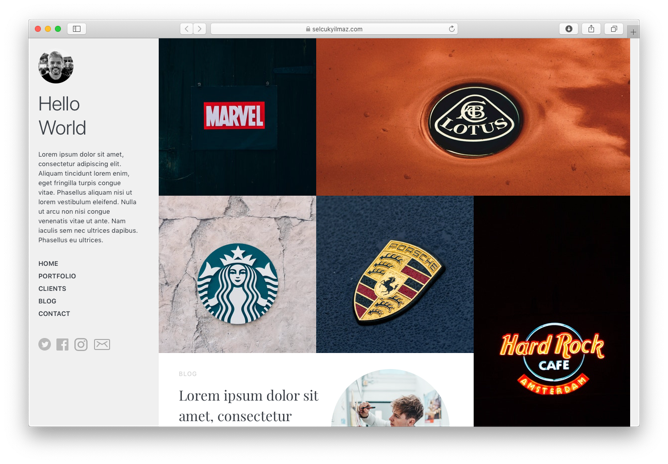Open the PORTFOLIO menu item
The image size is (668, 464).
(57, 276)
